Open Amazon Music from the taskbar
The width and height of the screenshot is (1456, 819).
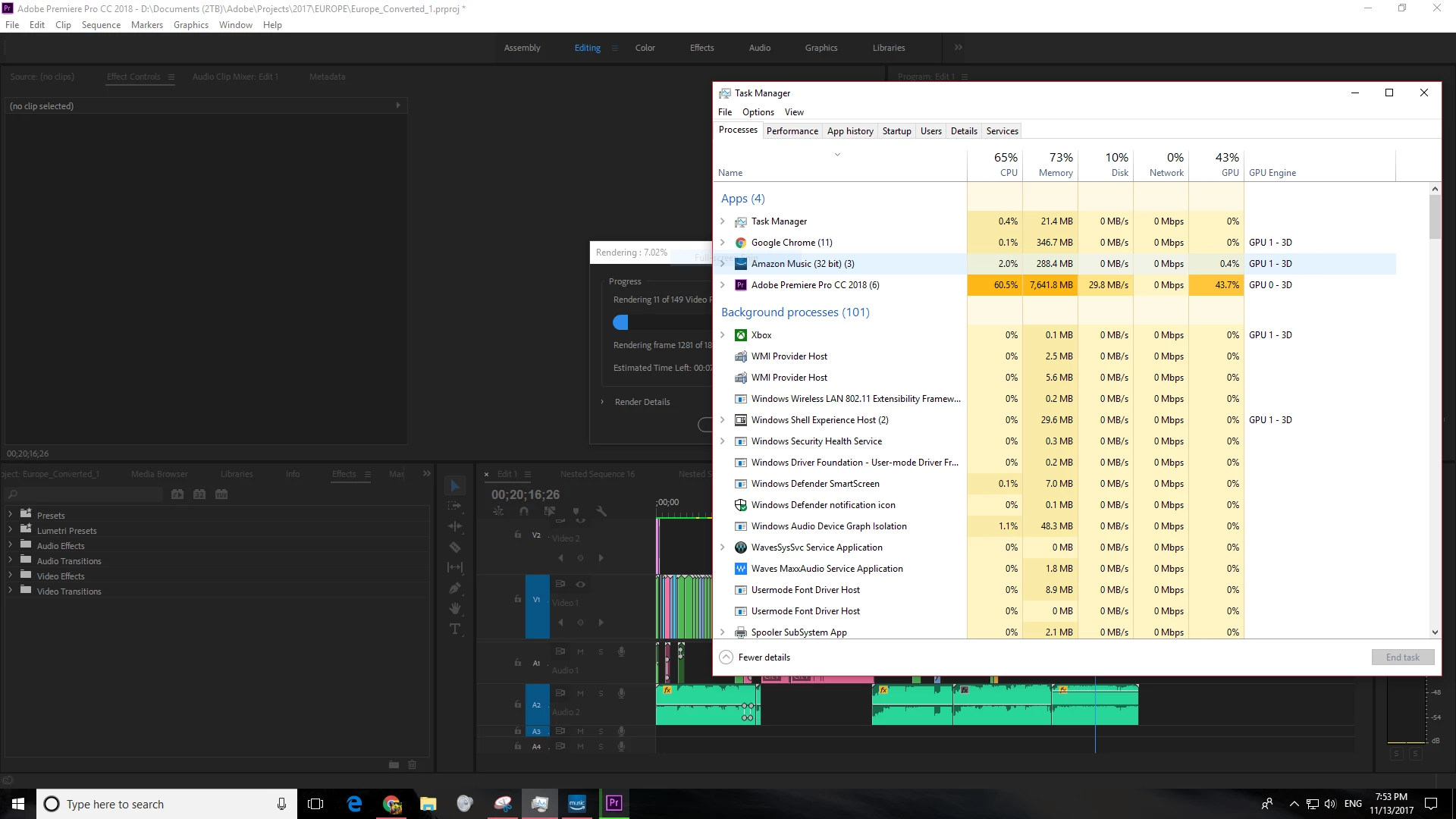[577, 803]
